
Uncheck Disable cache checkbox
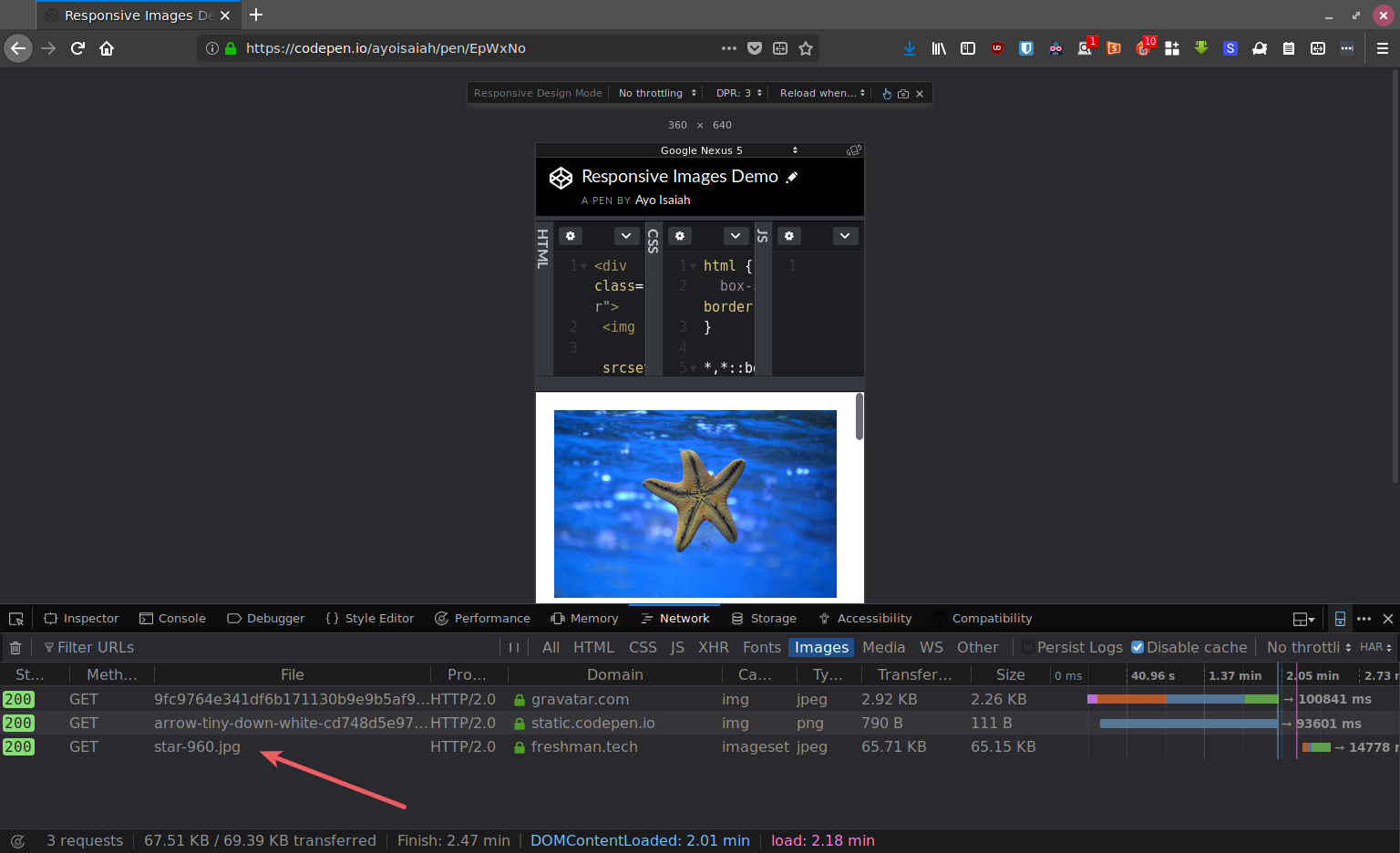click(x=1137, y=648)
